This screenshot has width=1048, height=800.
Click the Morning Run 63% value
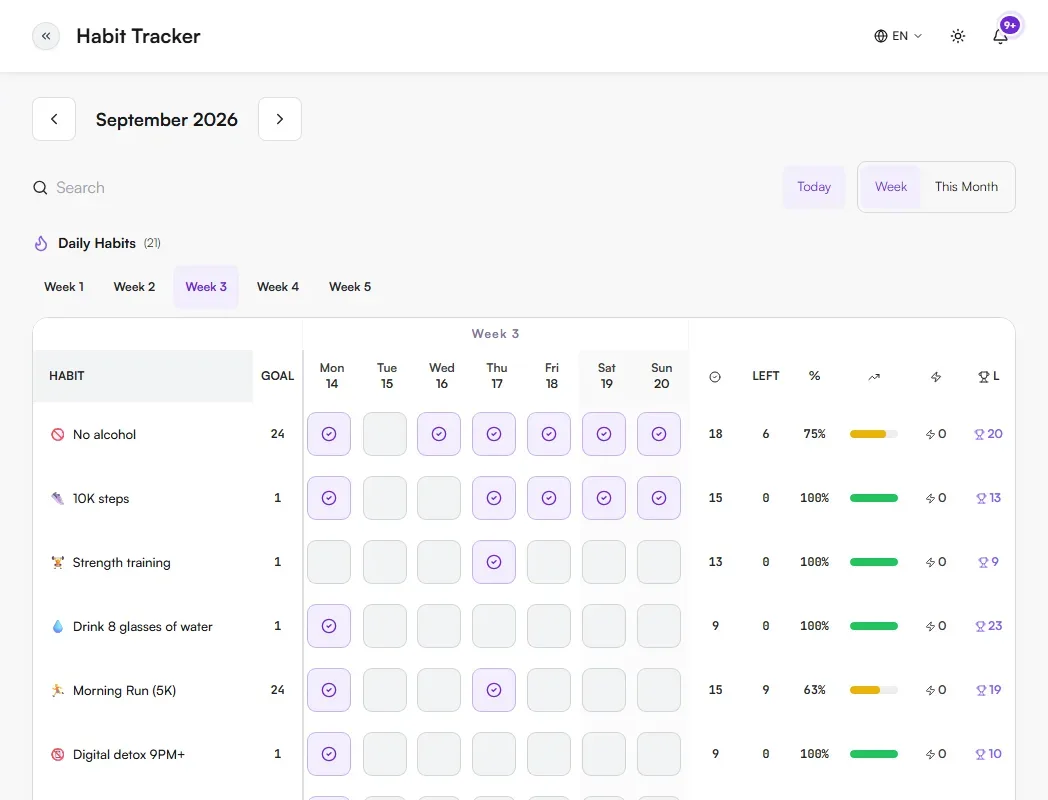tap(814, 690)
